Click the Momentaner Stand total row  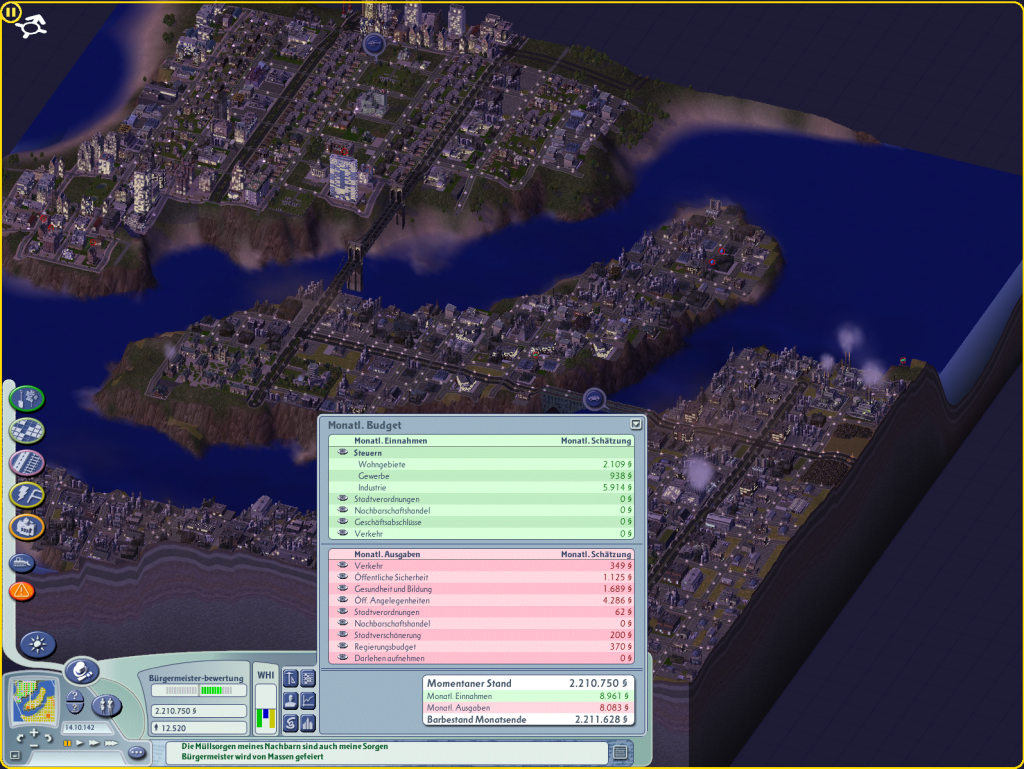[x=528, y=683]
